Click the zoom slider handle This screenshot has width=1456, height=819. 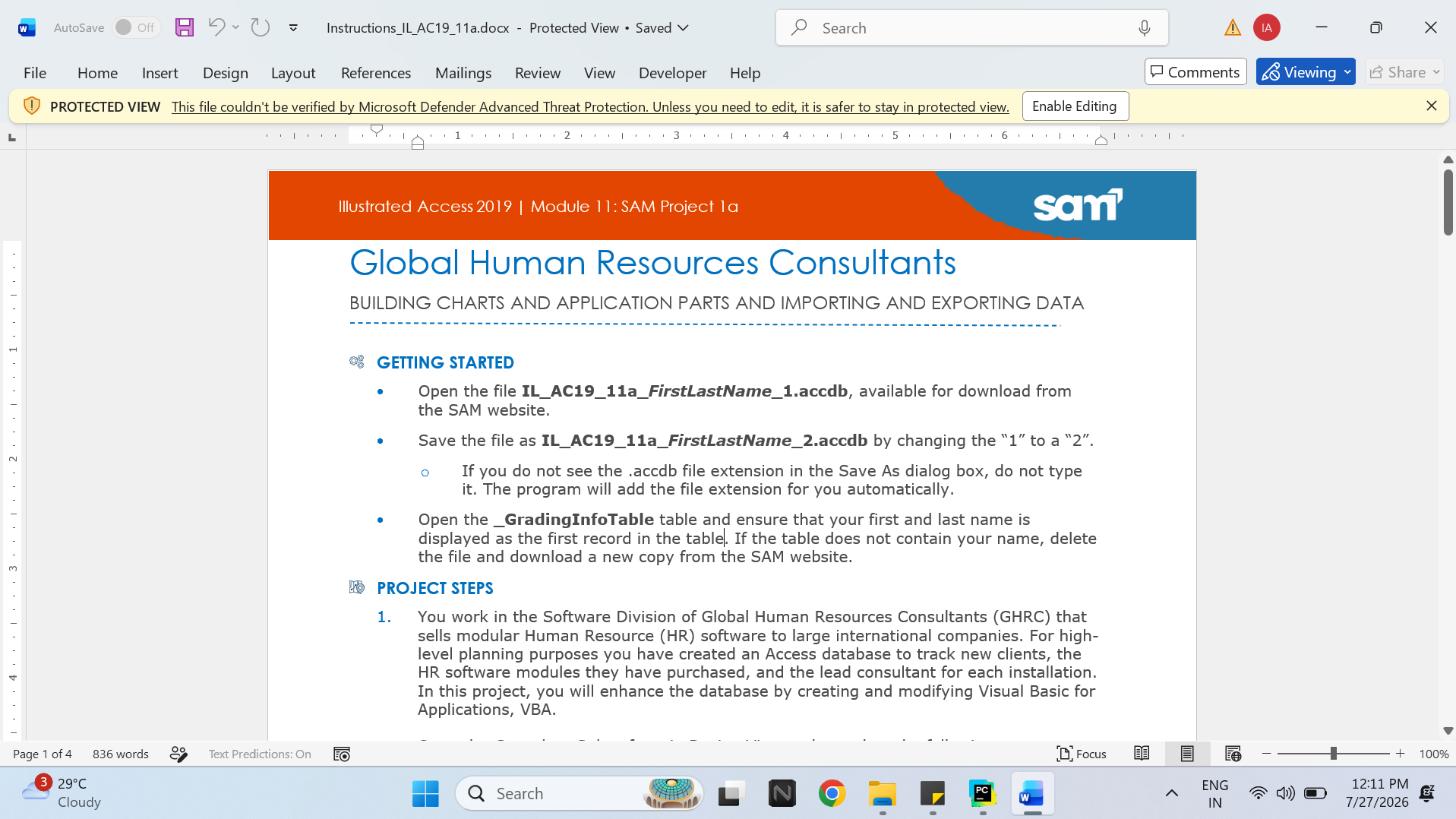click(1333, 754)
